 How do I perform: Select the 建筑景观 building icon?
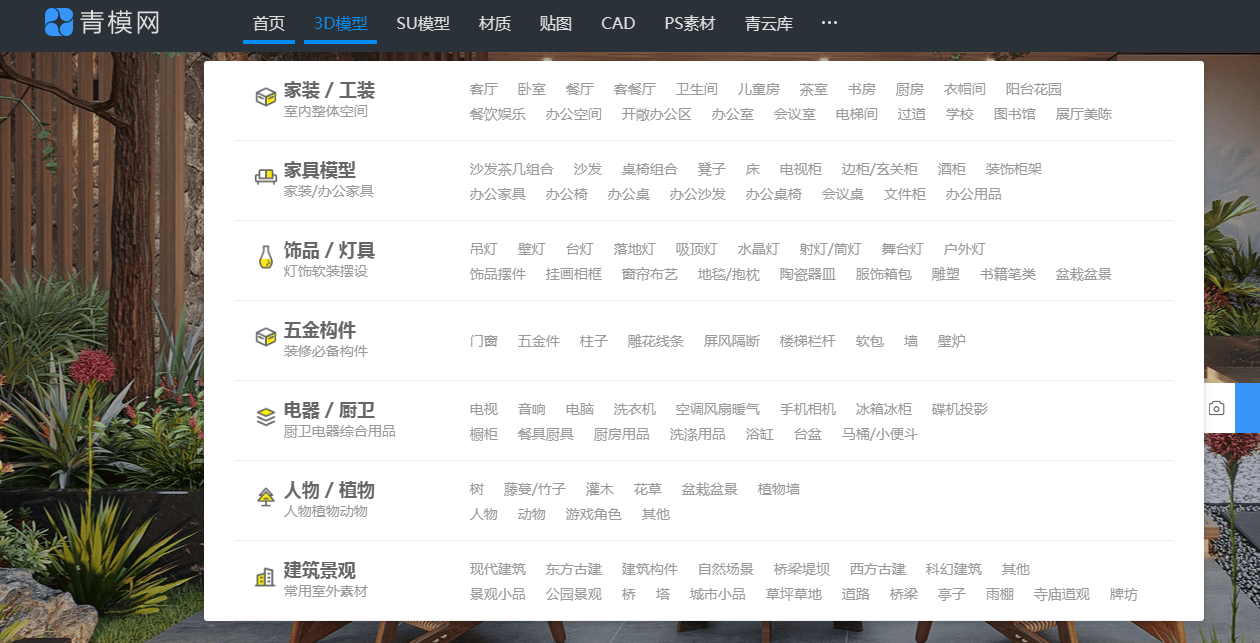(x=264, y=575)
